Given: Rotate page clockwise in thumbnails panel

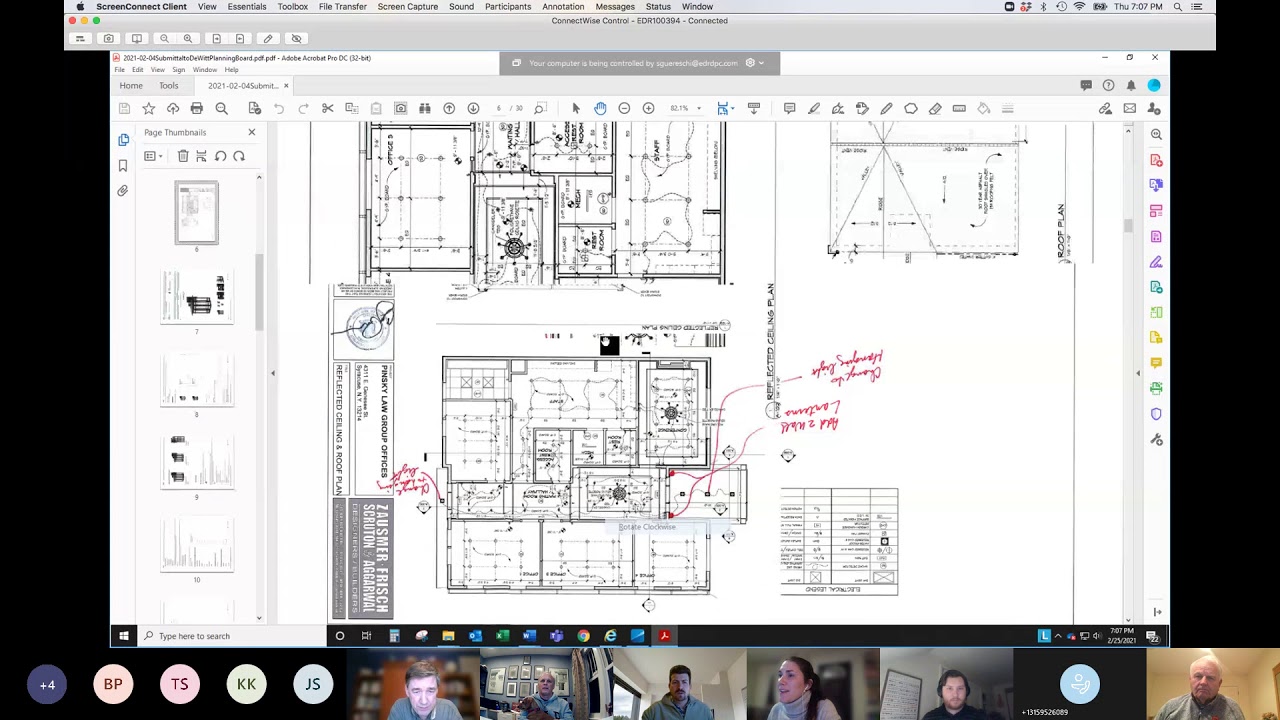Looking at the screenshot, I should [x=239, y=156].
